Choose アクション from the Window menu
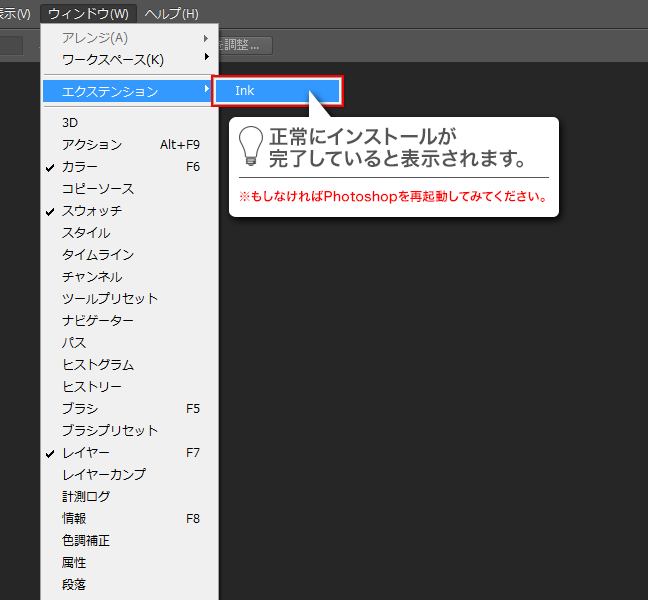 click(92, 145)
